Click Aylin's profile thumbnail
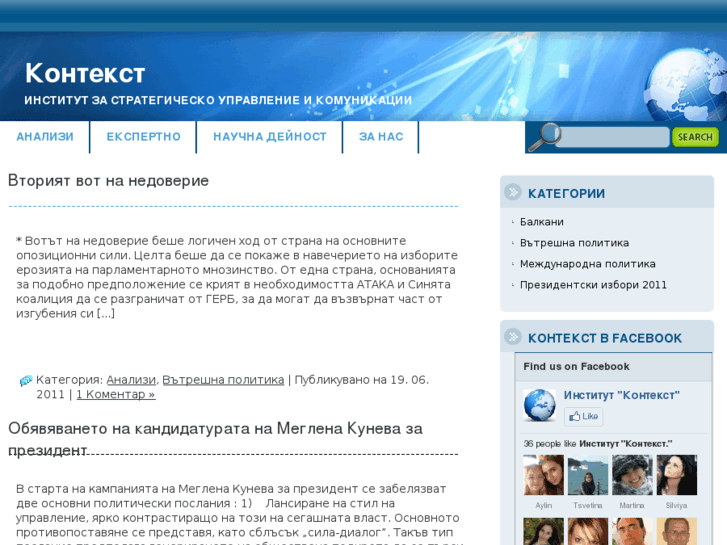Viewport: 727px width, 545px height. tap(543, 475)
